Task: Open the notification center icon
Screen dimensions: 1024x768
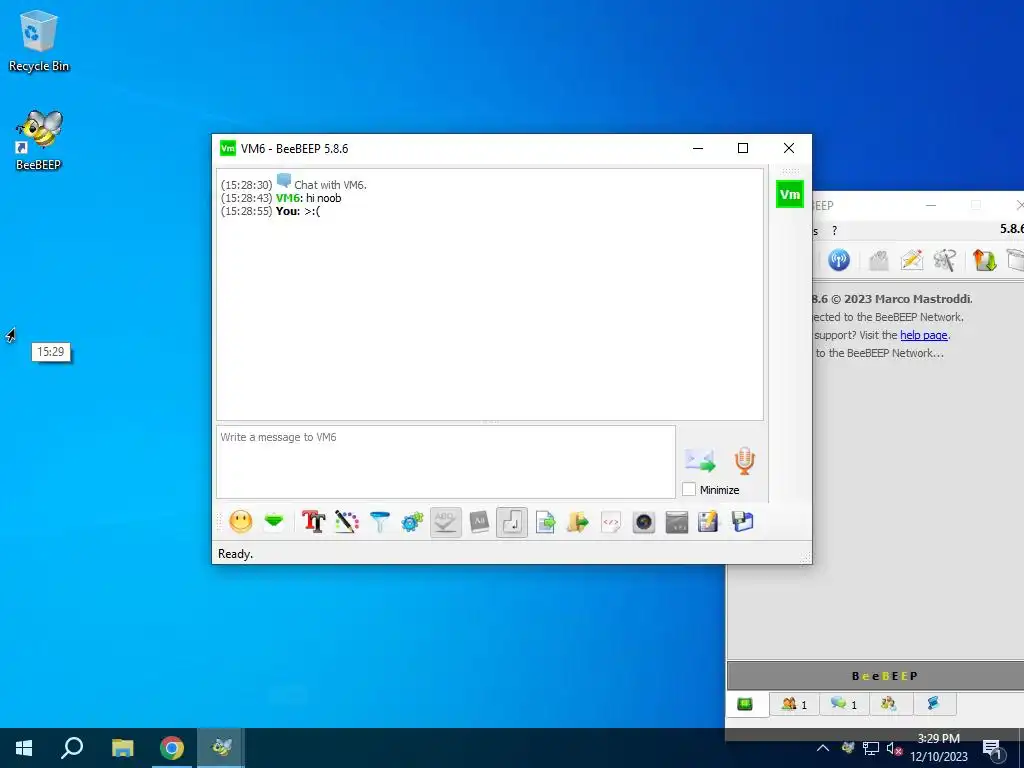Action: [992, 750]
